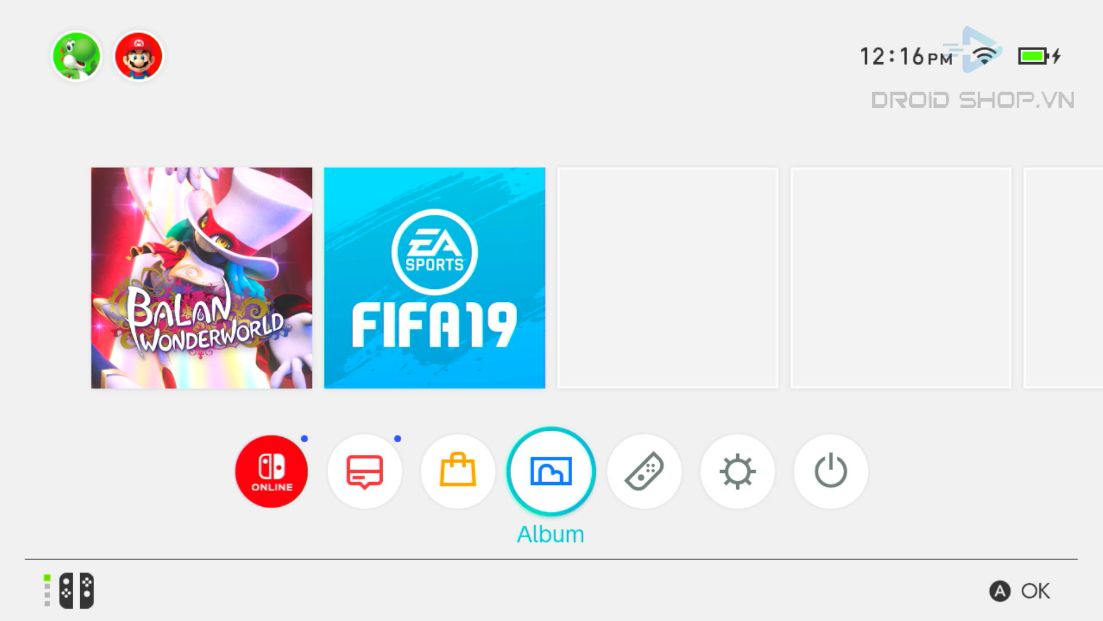
Task: Open System Settings gear icon
Action: coord(737,471)
